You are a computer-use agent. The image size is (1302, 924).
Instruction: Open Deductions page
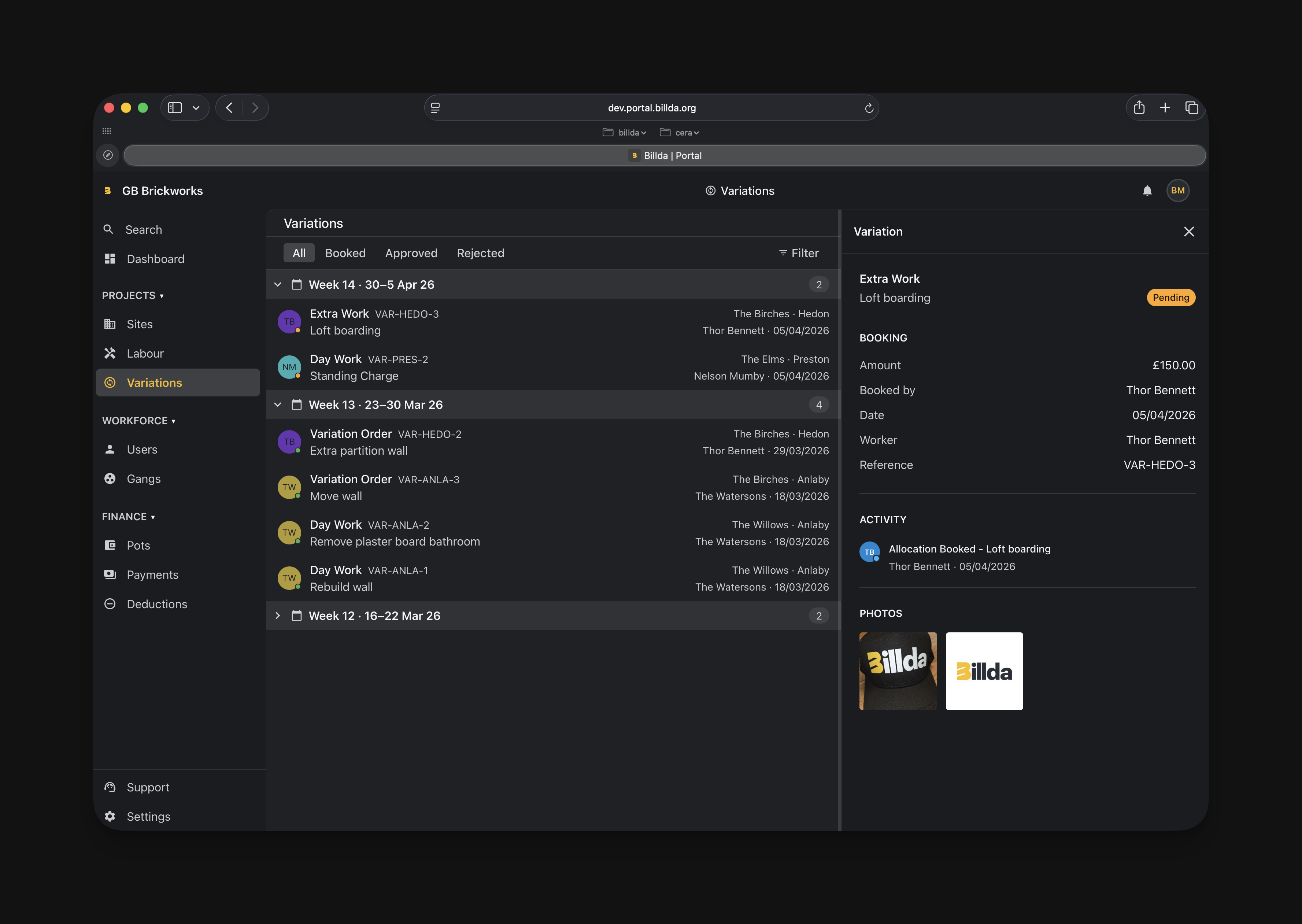coord(156,604)
